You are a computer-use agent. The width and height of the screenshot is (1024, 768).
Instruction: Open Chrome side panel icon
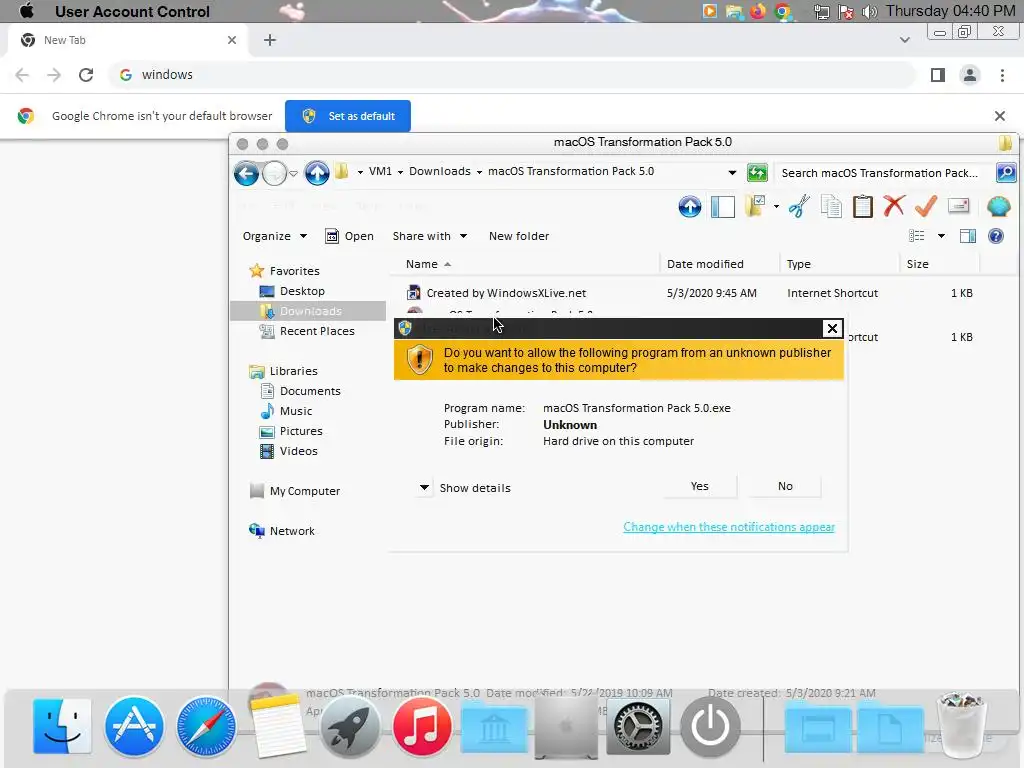[938, 75]
